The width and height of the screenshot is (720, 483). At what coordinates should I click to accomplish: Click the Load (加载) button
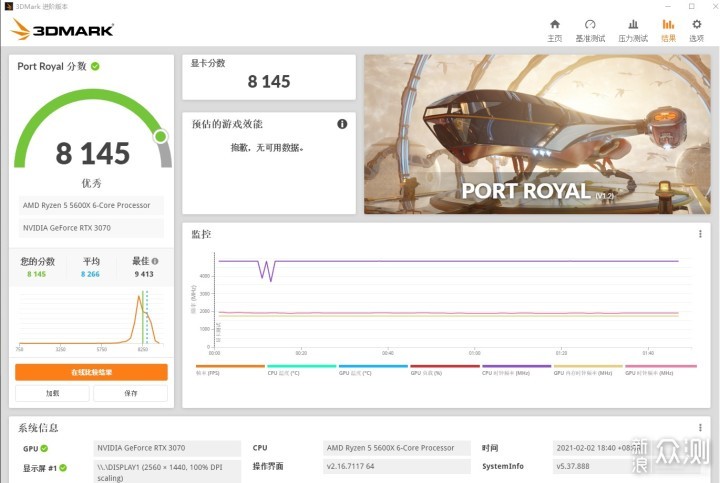[52, 393]
